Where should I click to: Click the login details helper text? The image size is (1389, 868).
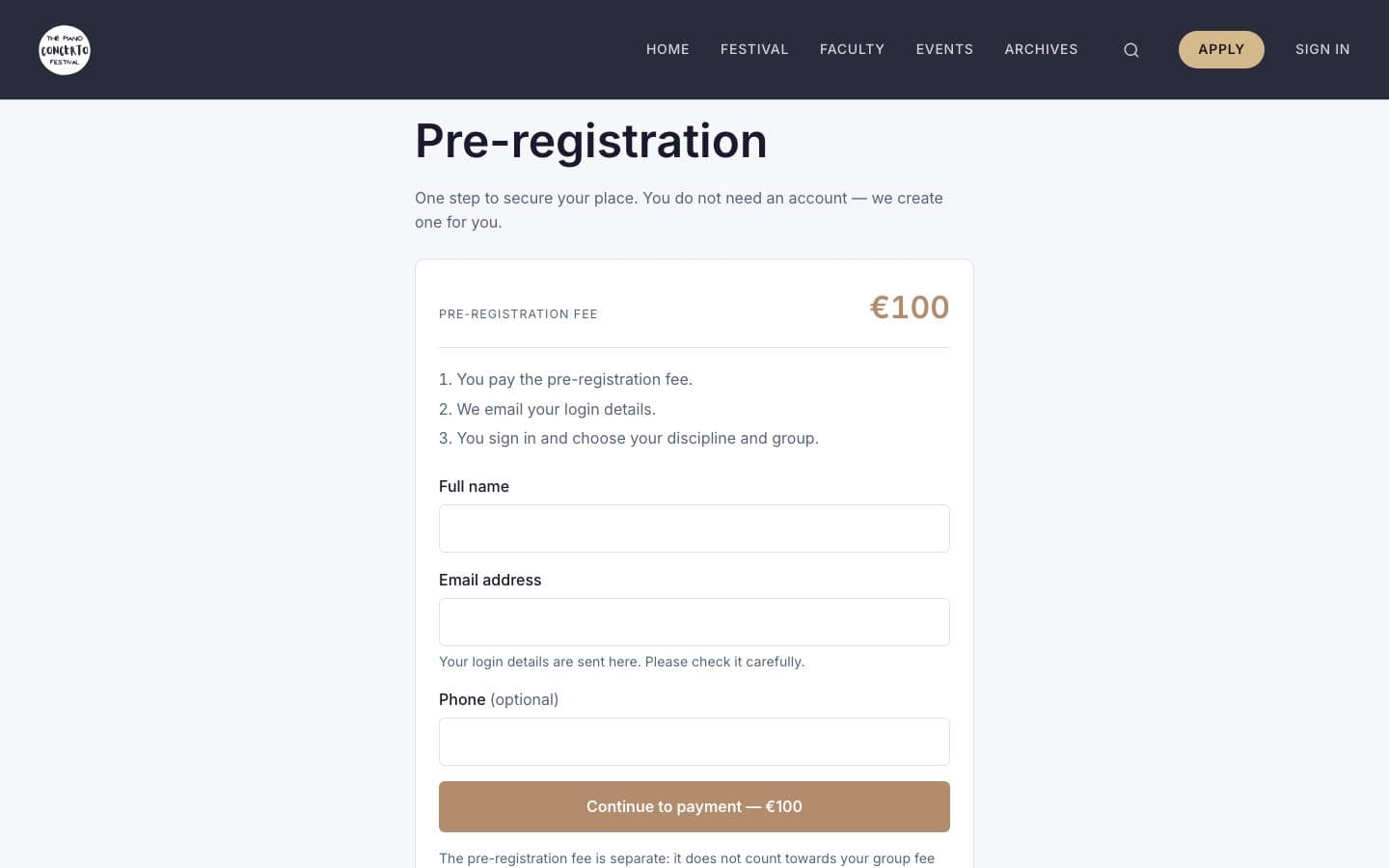coord(621,662)
